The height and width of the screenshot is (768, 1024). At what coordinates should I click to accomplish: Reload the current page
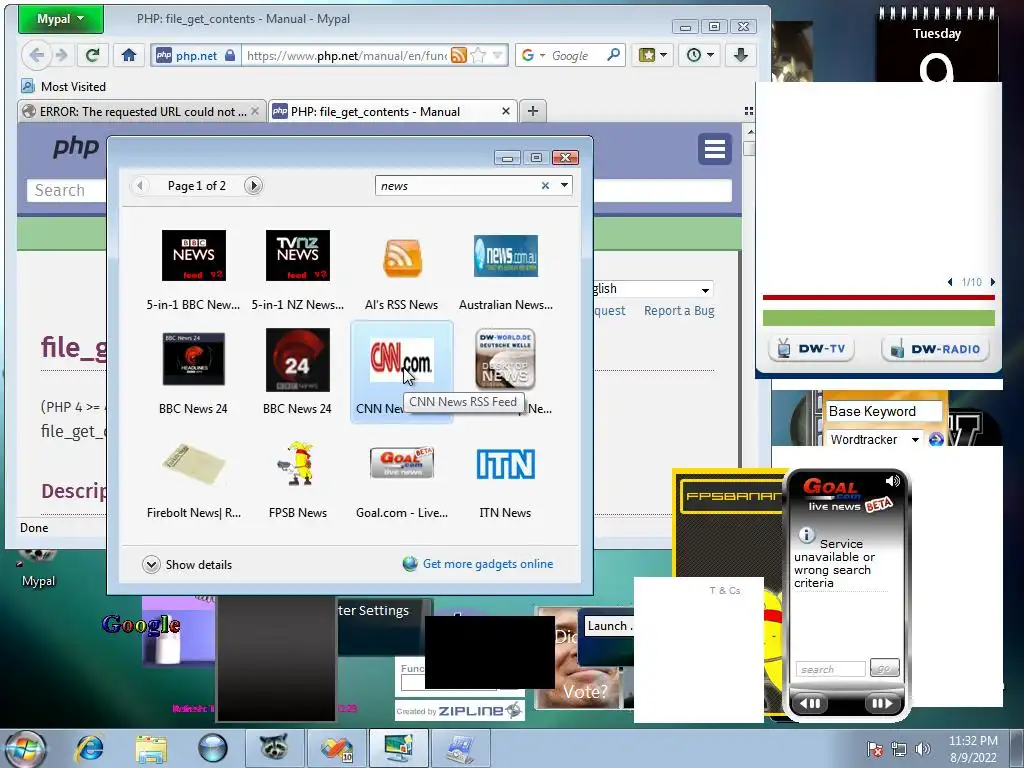tap(92, 56)
